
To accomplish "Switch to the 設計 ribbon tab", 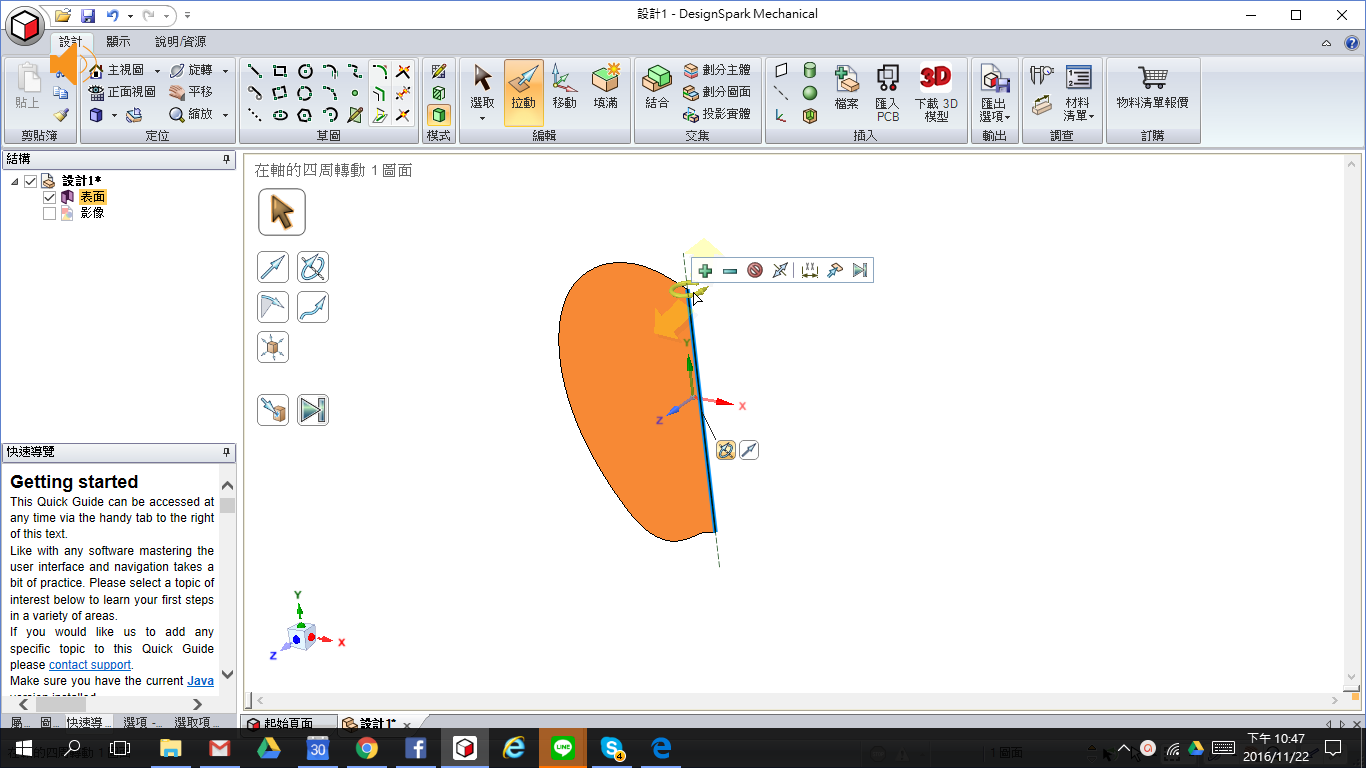I will (70, 42).
